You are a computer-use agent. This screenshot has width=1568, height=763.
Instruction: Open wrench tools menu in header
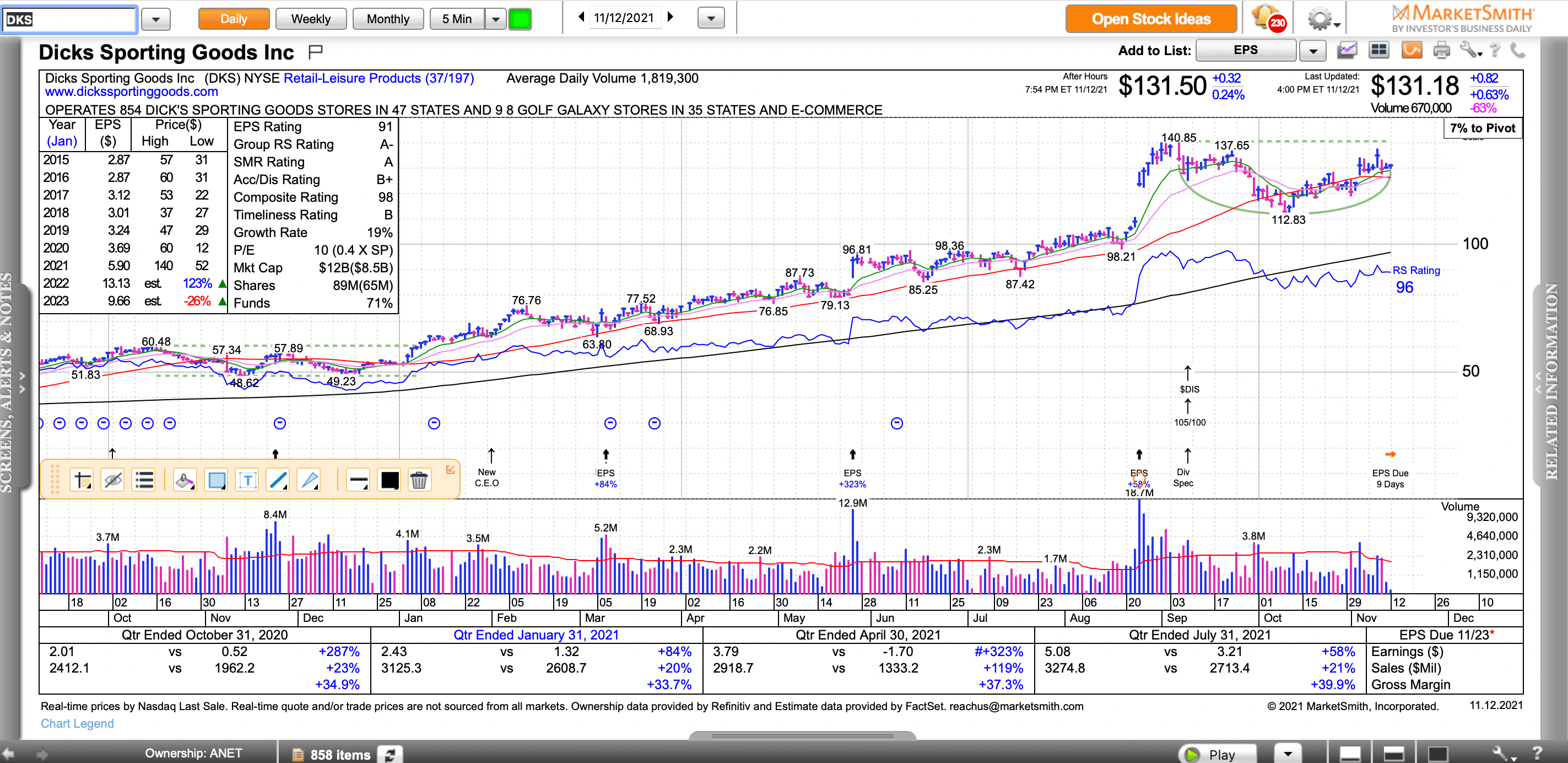1470,50
